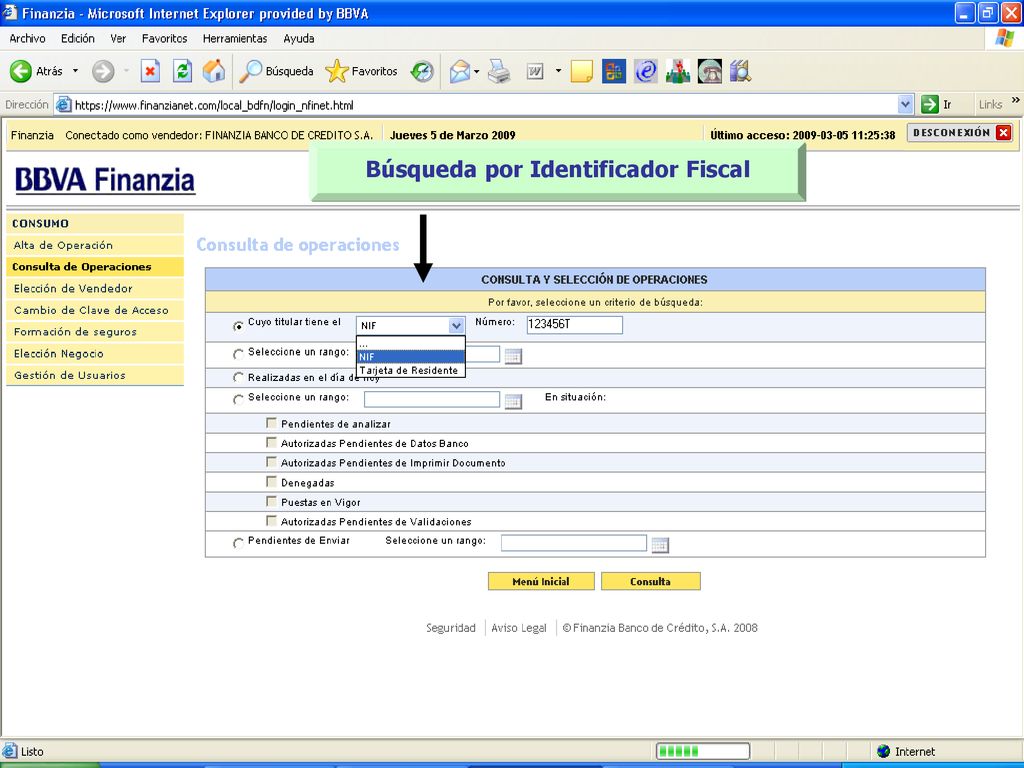Click the Internet zone globe in status bar

(x=884, y=751)
